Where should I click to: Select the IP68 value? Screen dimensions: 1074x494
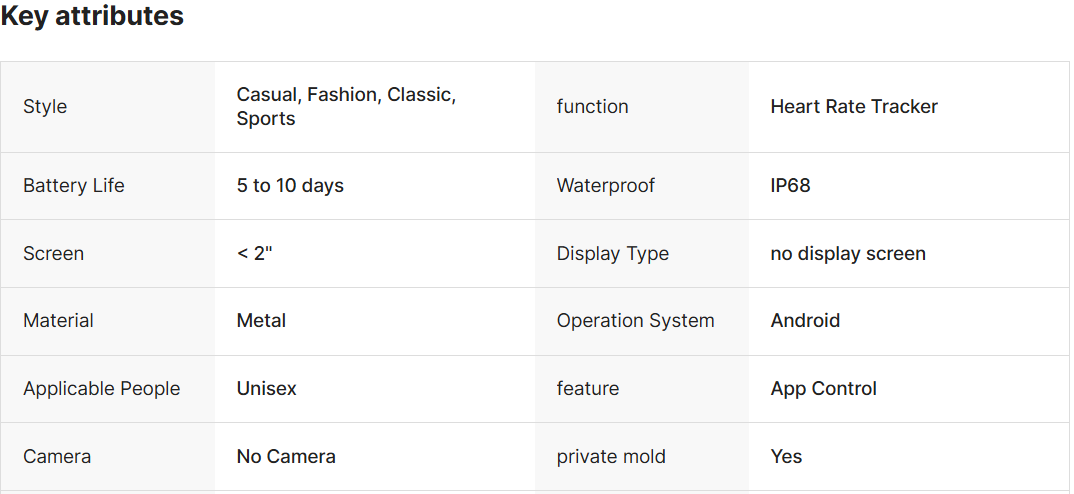pos(790,185)
